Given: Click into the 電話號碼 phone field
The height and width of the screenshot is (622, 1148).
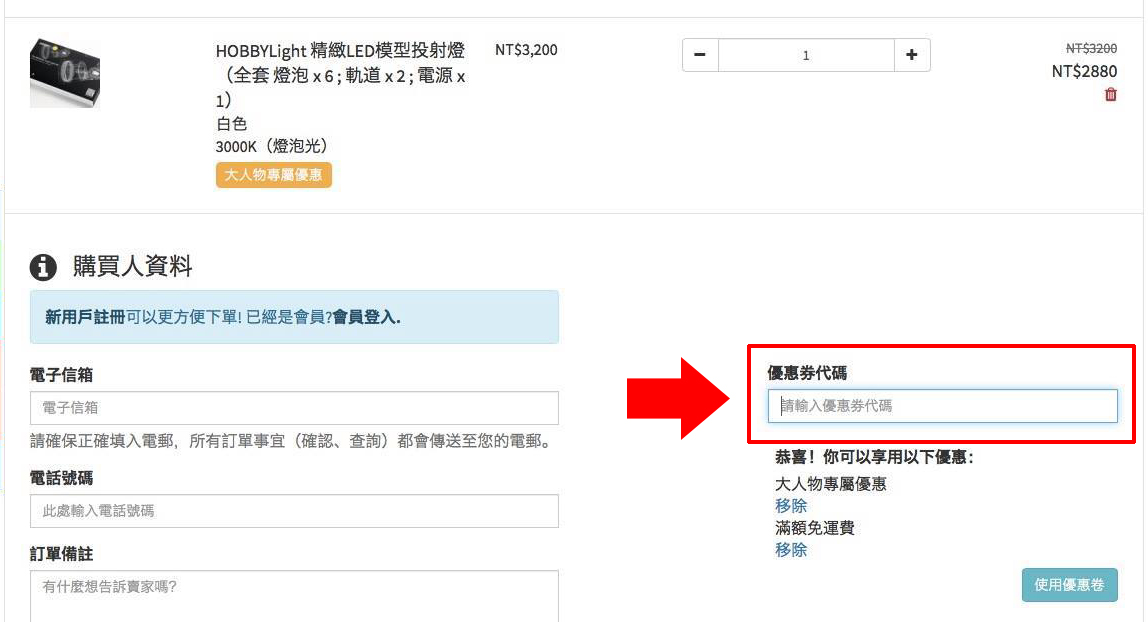Looking at the screenshot, I should tap(294, 511).
